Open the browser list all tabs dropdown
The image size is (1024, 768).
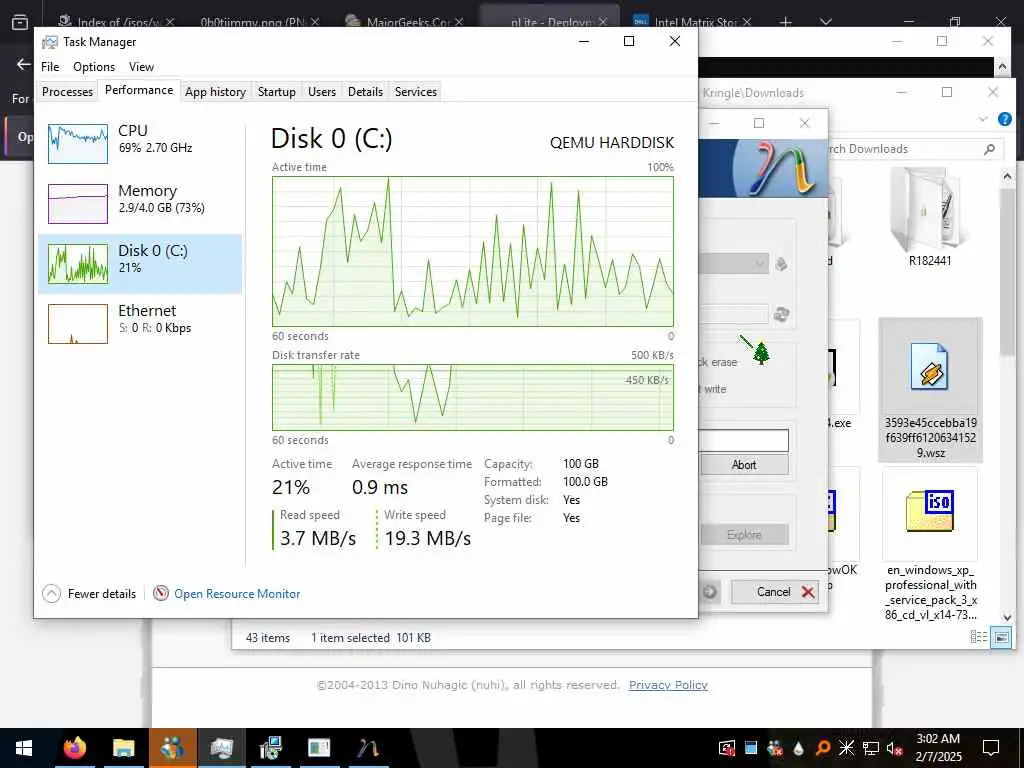[x=825, y=22]
